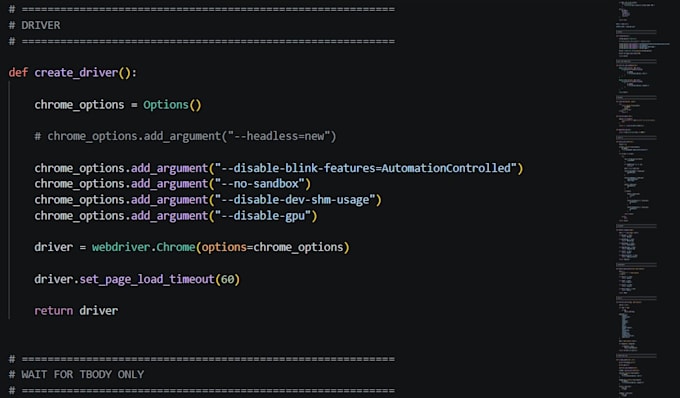Click the 'Options' class name
This screenshot has width=680, height=398.
pyautogui.click(x=166, y=105)
